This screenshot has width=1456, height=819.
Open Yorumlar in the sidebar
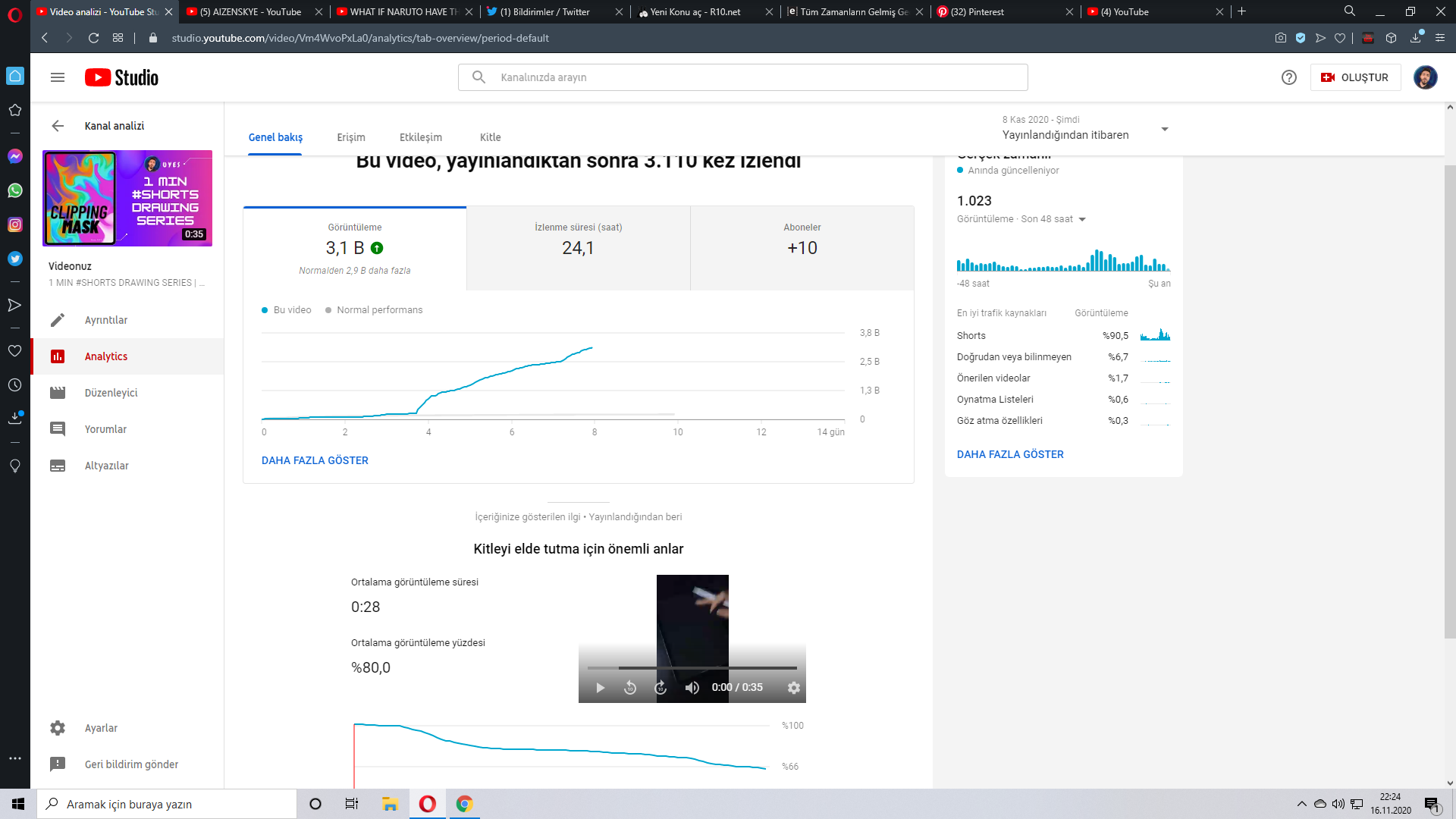pos(127,429)
